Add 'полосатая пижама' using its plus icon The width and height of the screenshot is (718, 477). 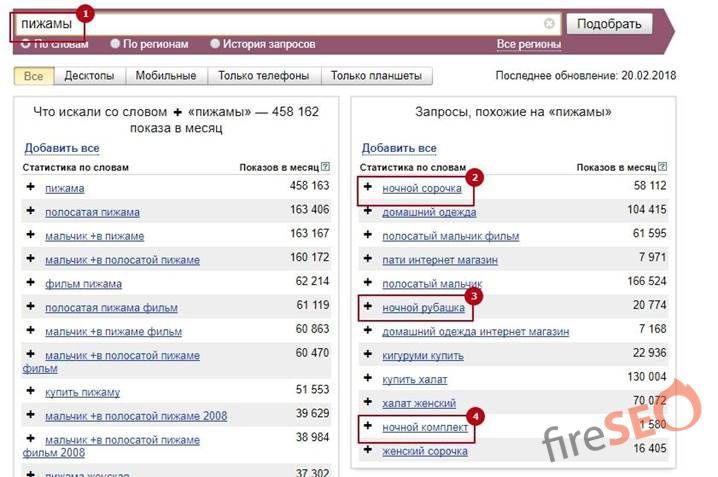(x=30, y=212)
